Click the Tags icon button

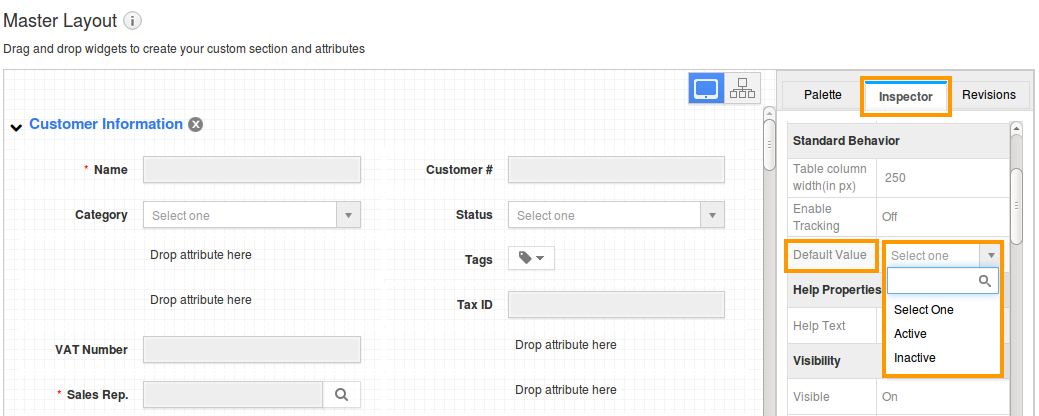[x=531, y=259]
